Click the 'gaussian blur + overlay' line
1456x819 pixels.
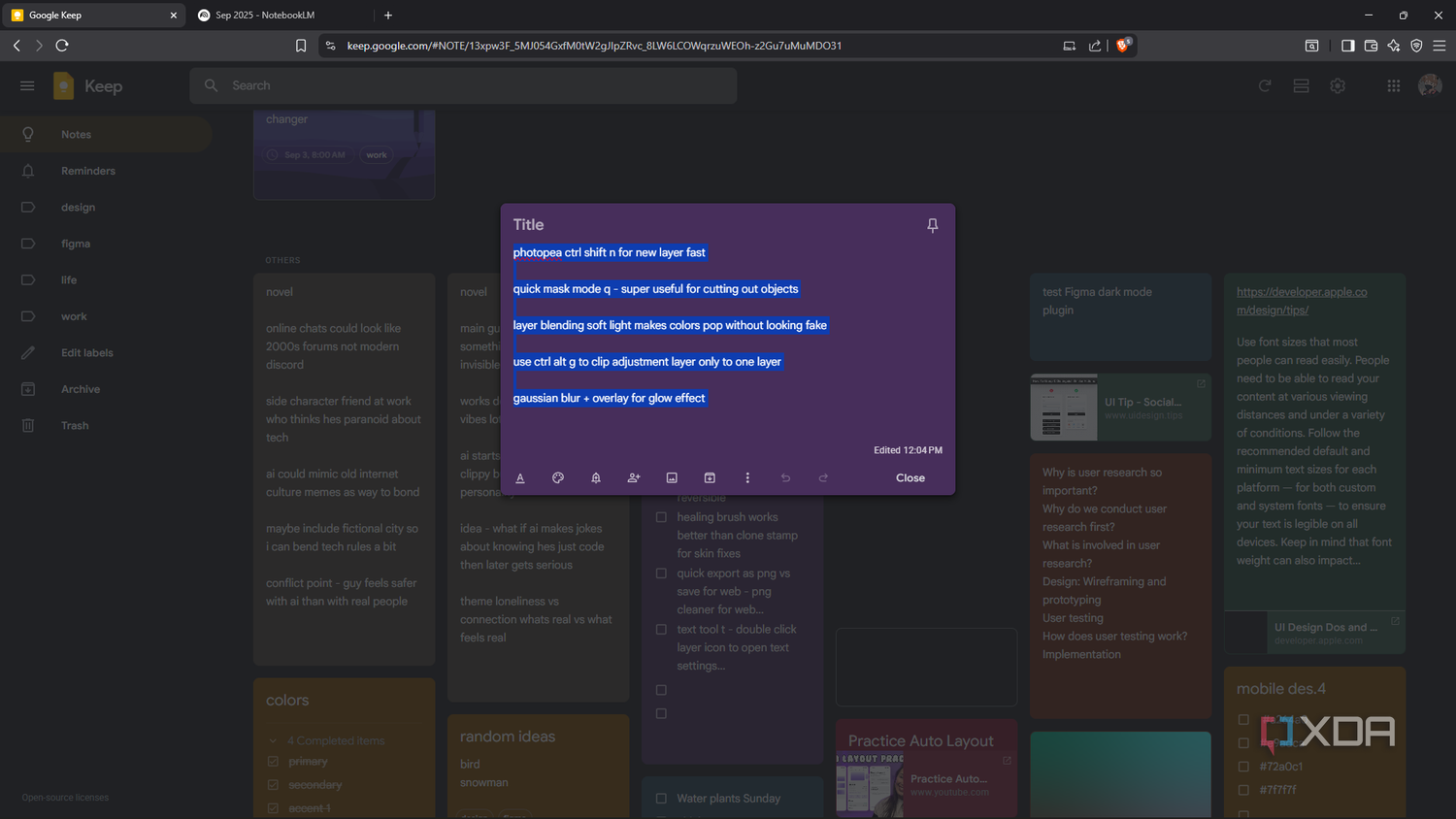[609, 398]
